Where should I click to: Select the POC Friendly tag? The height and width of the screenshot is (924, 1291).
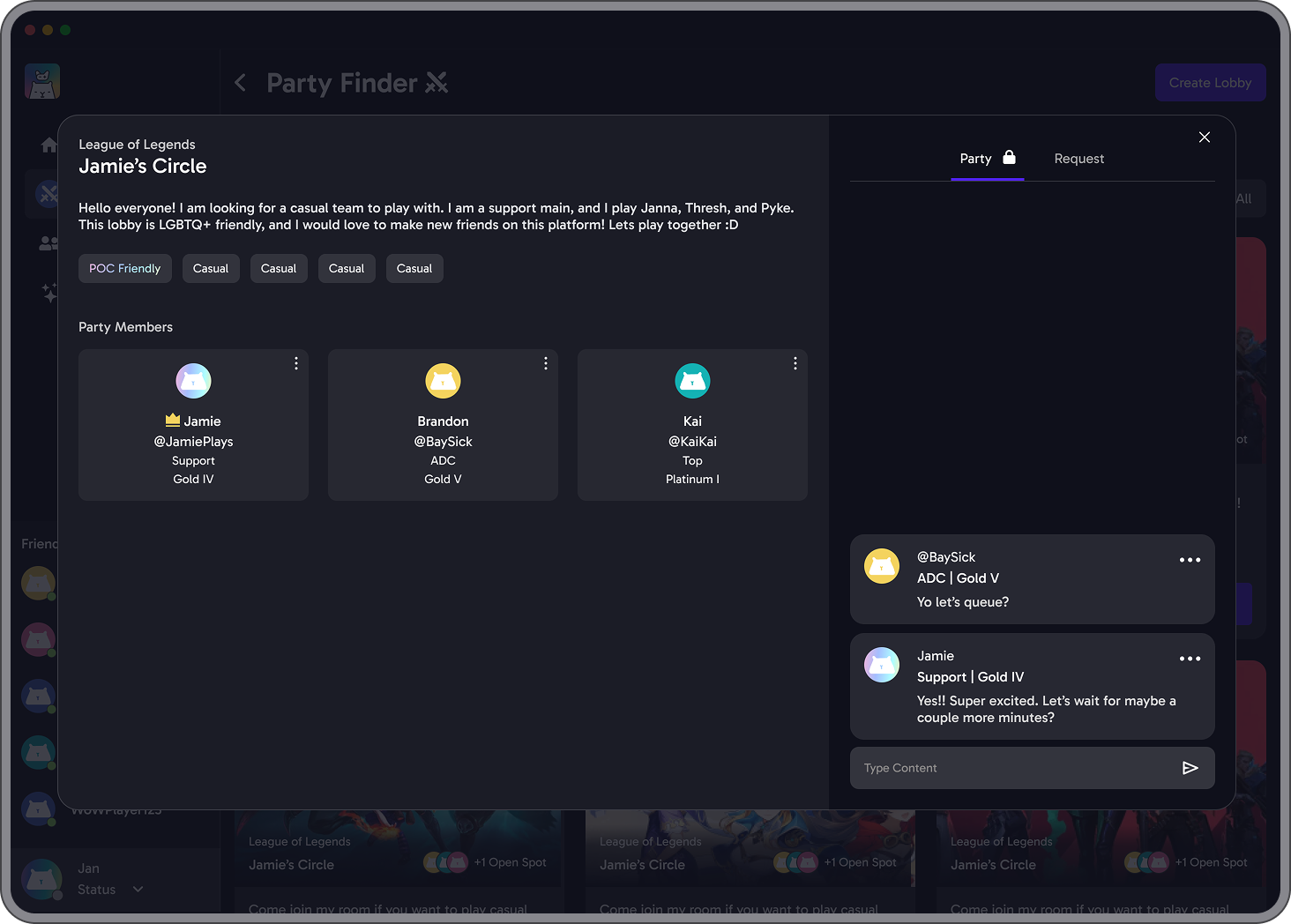tap(125, 269)
